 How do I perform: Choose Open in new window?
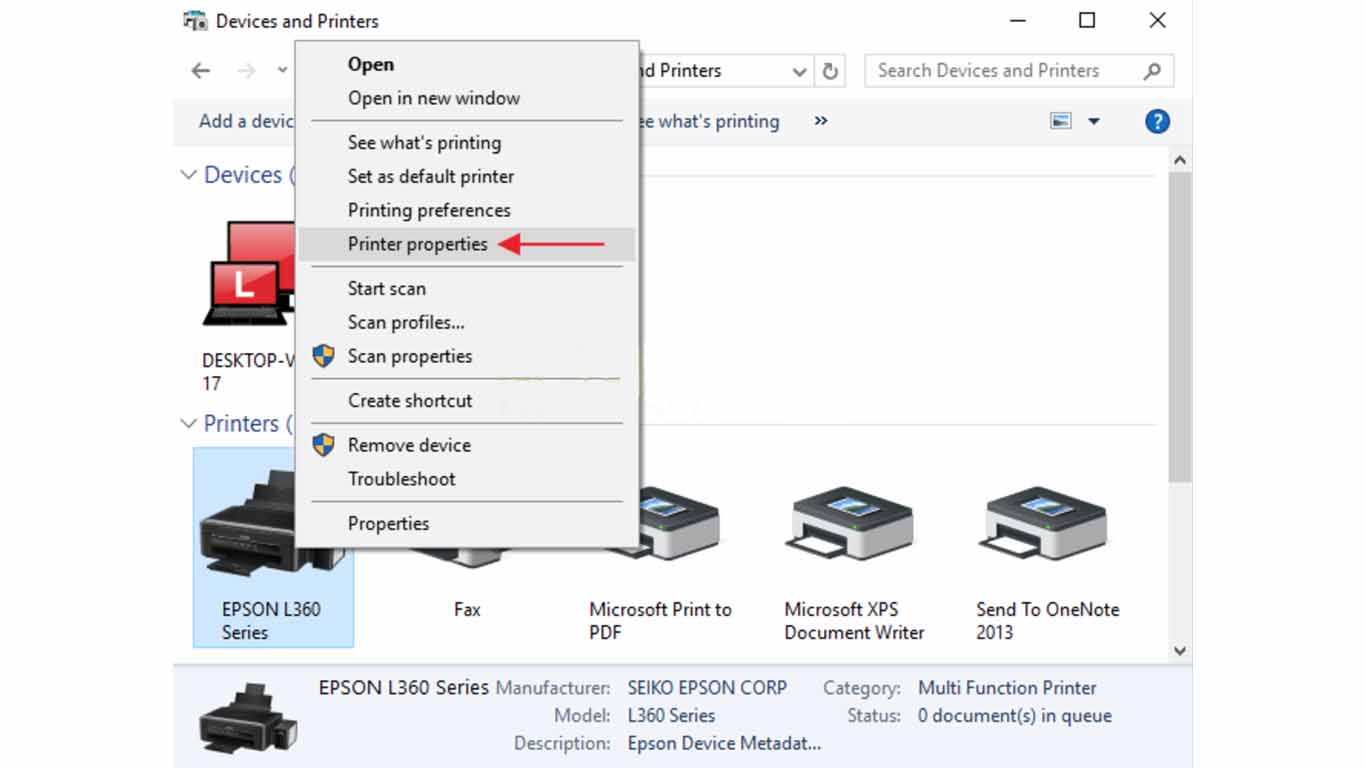pos(466,98)
